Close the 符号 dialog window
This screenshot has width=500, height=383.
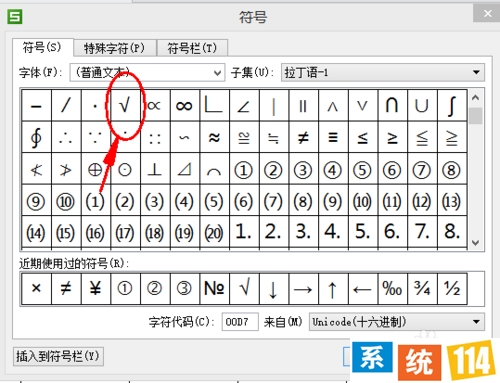487,14
